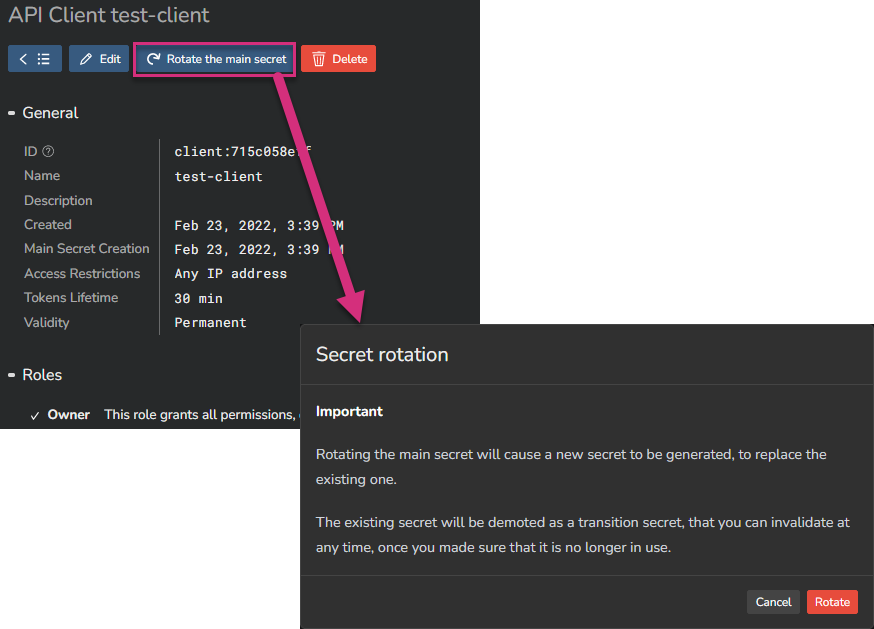Viewport: 874px width, 629px height.
Task: Click Cancel in the Secret rotation dialog
Action: (772, 602)
